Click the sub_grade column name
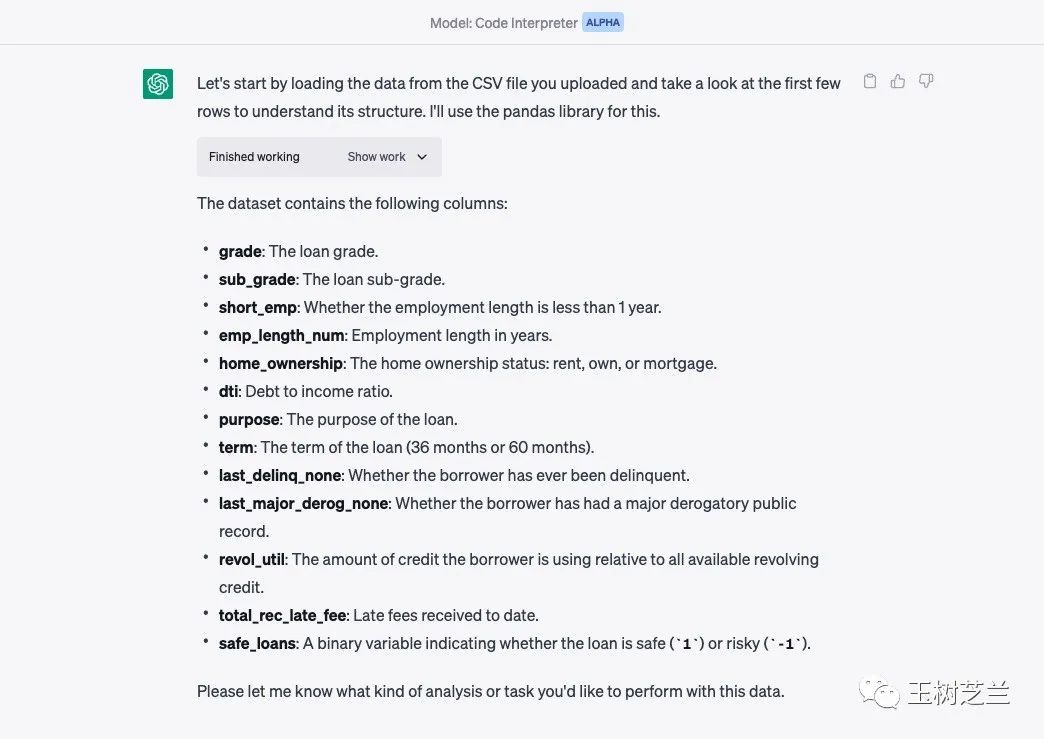The image size is (1044, 739). (257, 279)
